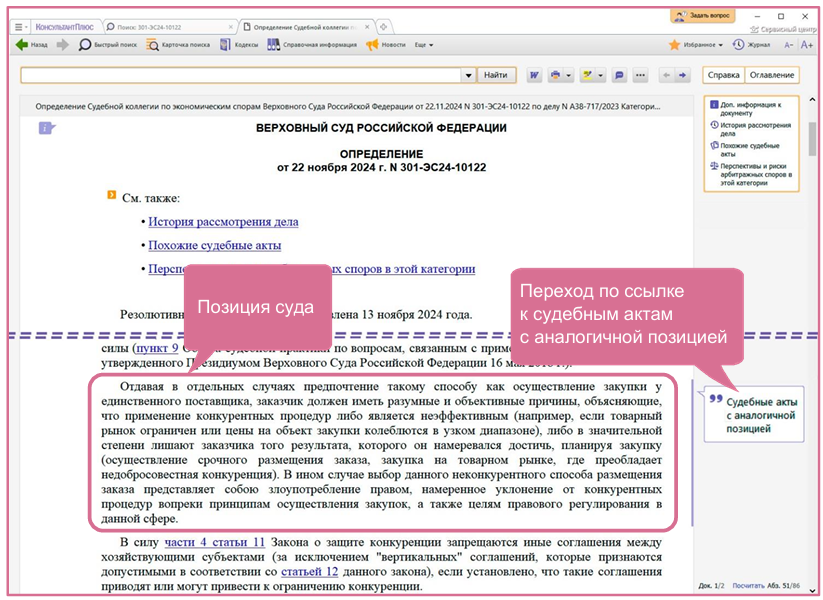Screen dimensions: 823x600
Task: Switch to the КонсультантПлюс start tab
Action: click(65, 27)
